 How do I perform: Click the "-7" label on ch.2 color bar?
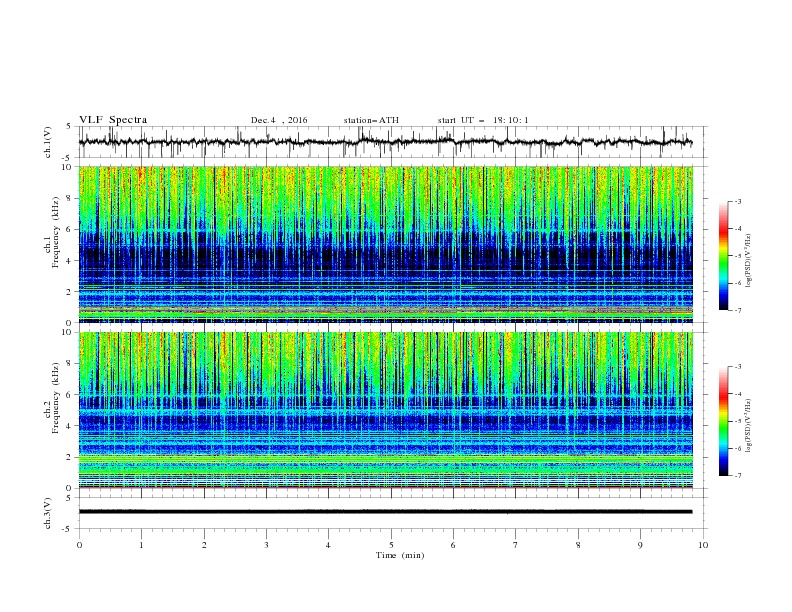pos(737,475)
